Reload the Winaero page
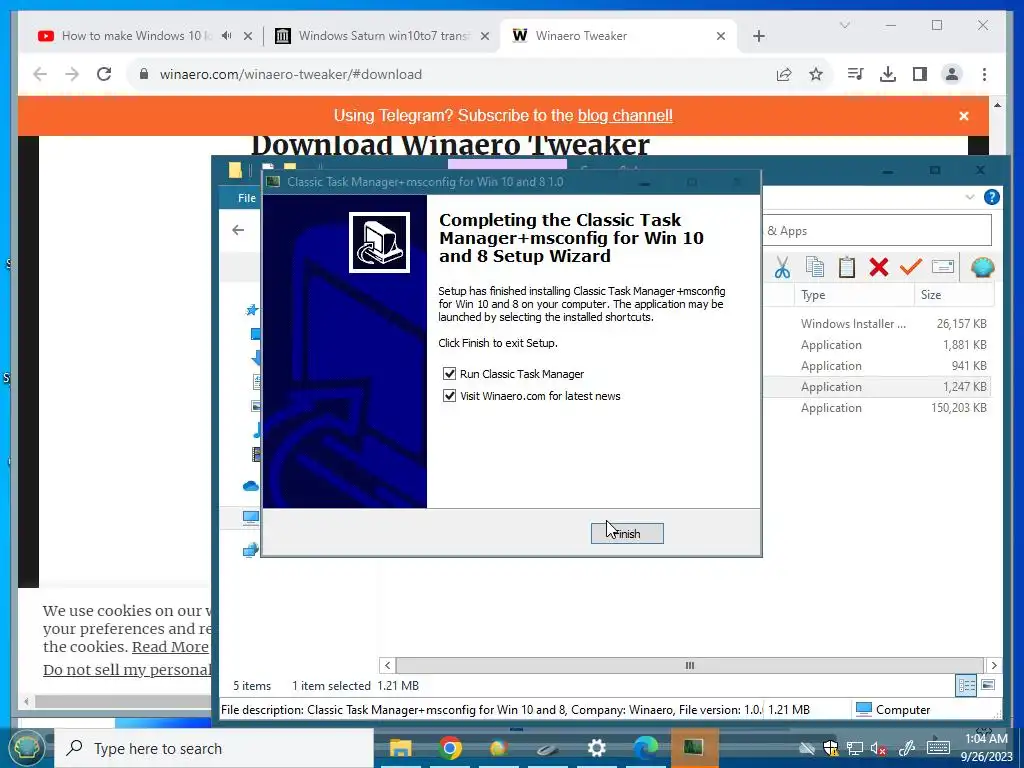The width and height of the screenshot is (1024, 768). coord(104,74)
